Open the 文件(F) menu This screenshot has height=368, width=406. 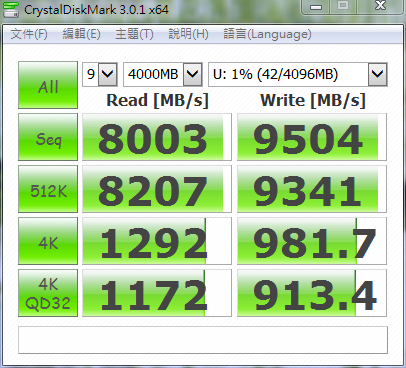pos(29,34)
